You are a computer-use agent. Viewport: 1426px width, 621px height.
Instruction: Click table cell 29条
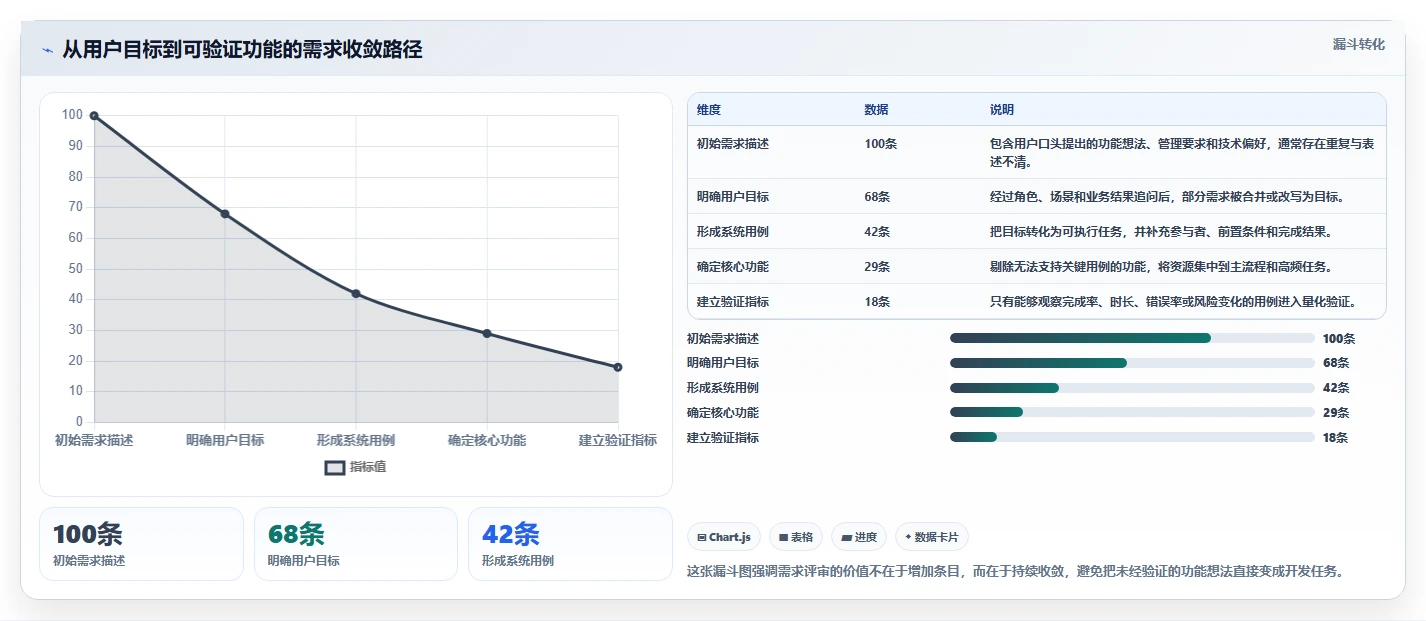877,267
